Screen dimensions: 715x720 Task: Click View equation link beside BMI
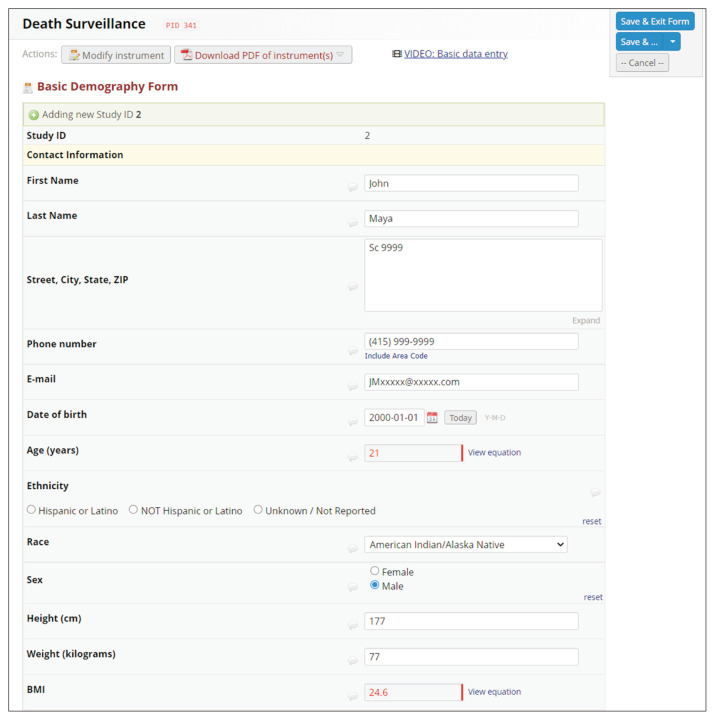click(494, 692)
